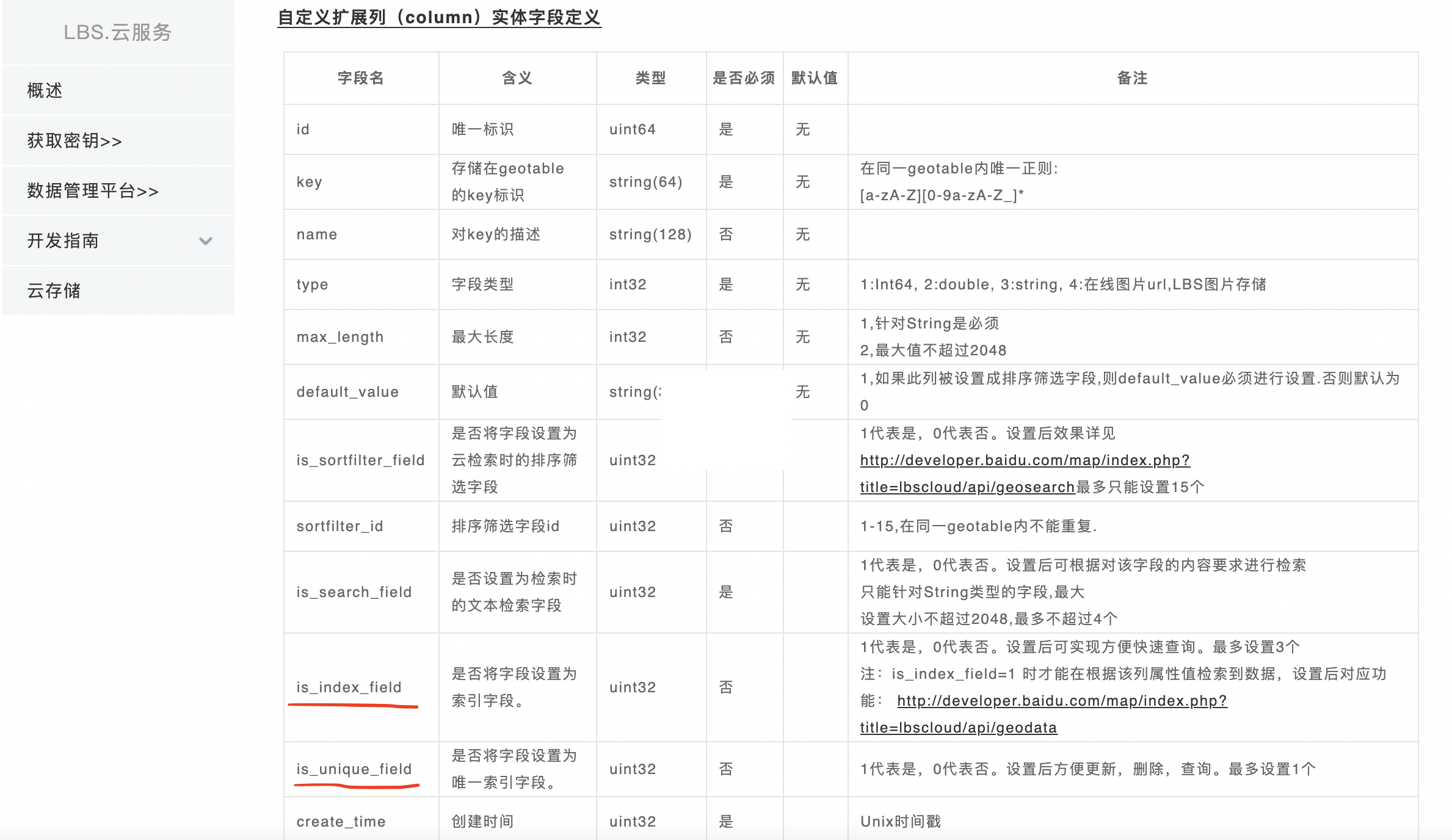Follow title=lbscloud/api/geodata link
The image size is (1452, 840).
[959, 728]
